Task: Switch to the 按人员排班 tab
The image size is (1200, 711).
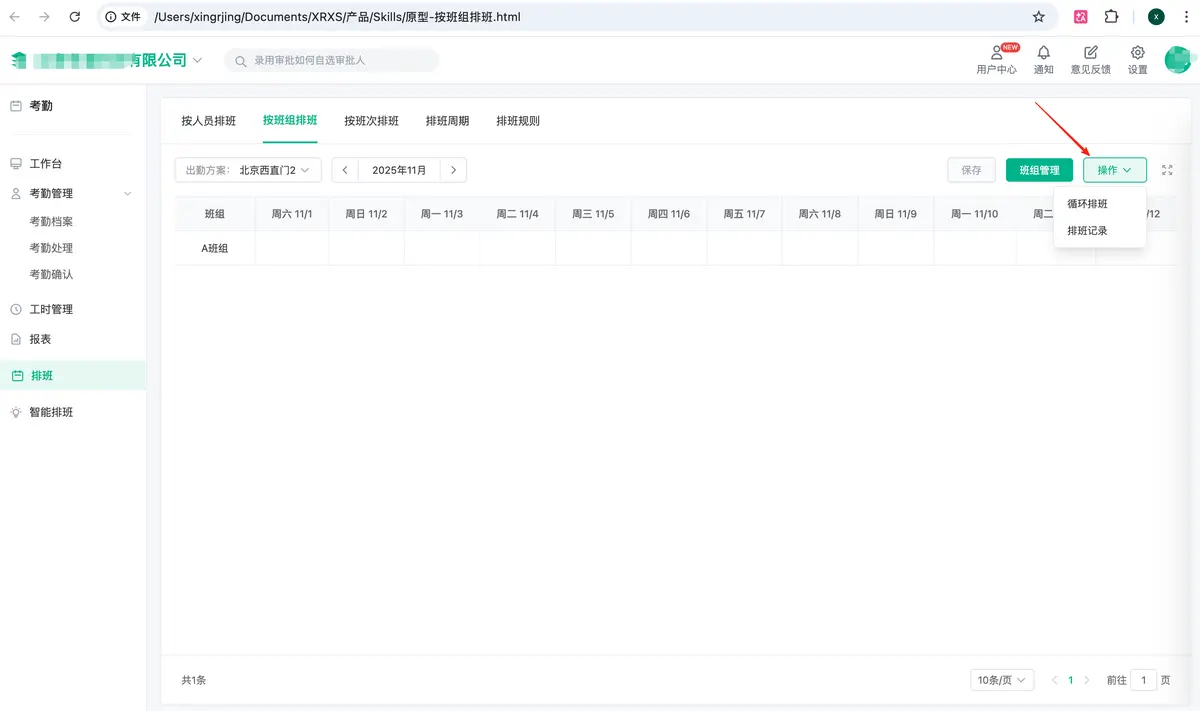Action: point(208,121)
